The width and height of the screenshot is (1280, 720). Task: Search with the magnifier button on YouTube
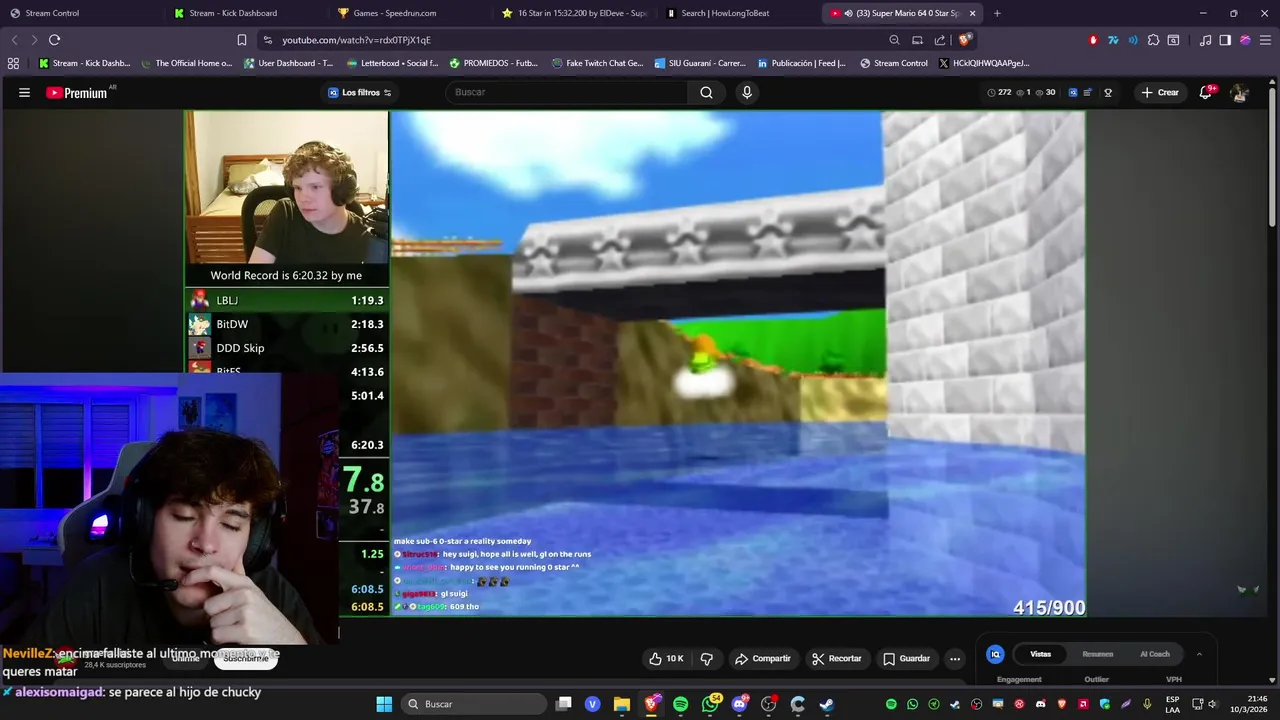(x=706, y=92)
